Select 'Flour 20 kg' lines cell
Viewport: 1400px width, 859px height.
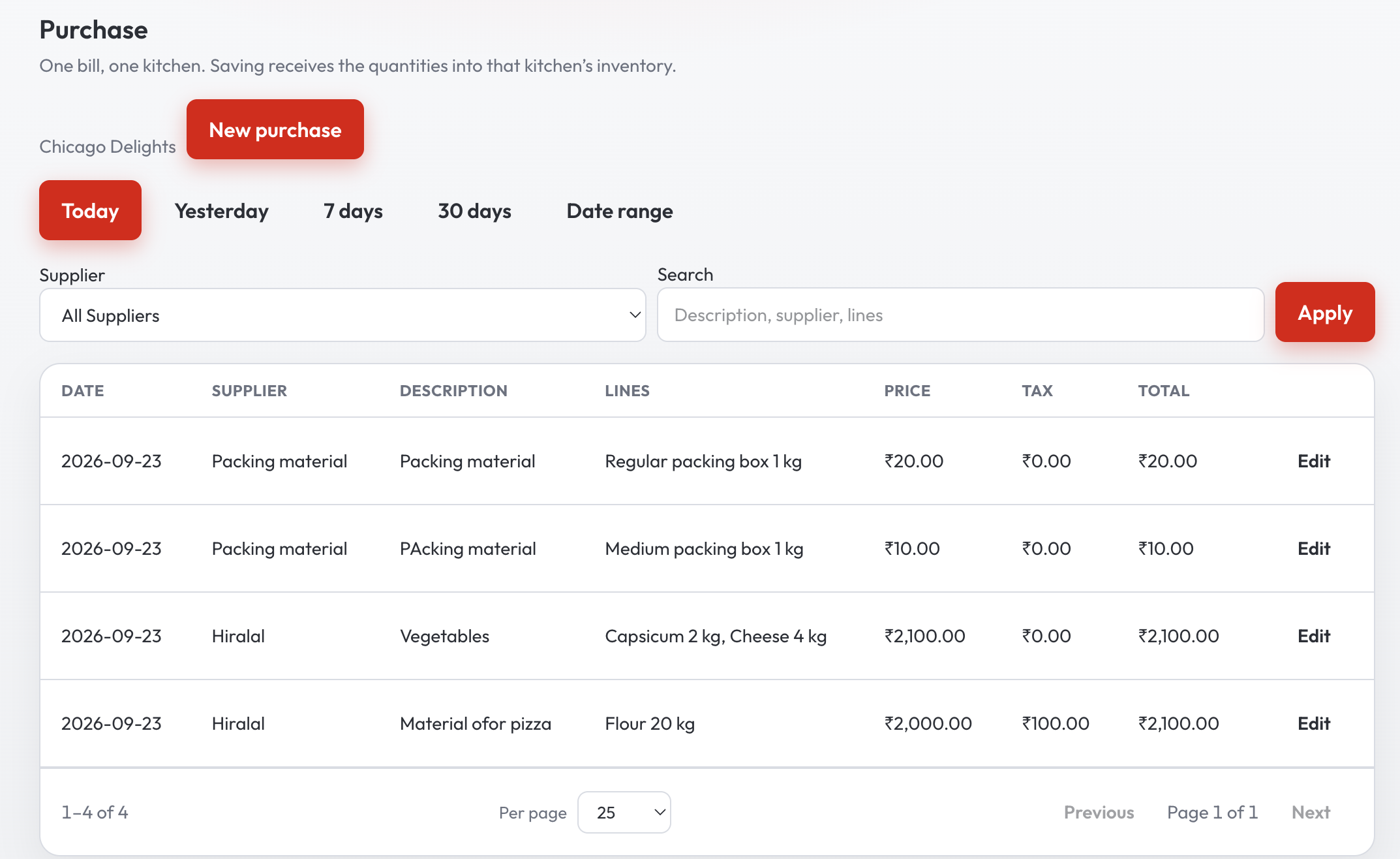pos(650,723)
